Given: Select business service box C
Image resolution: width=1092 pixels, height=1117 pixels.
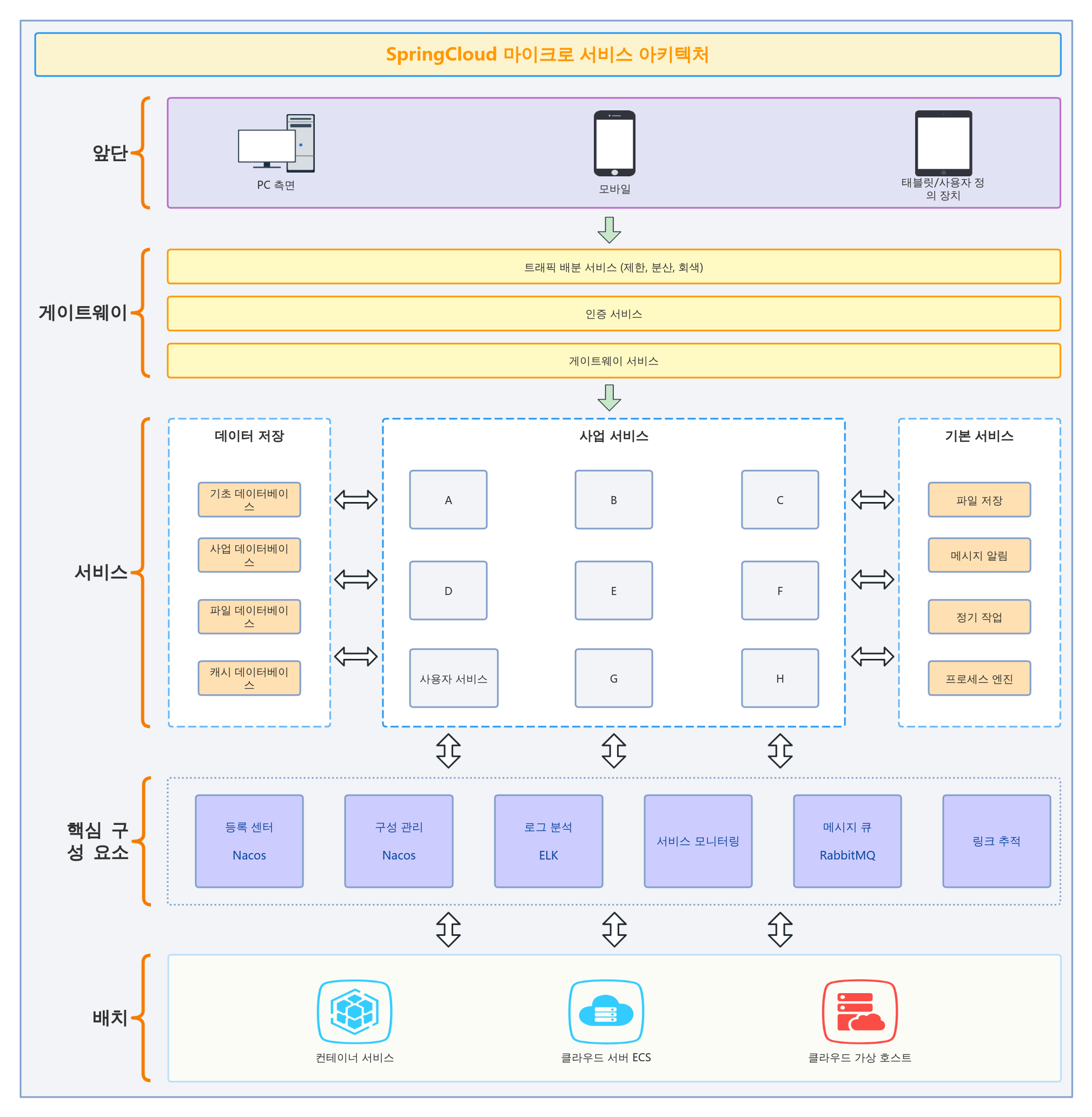Looking at the screenshot, I should [780, 500].
